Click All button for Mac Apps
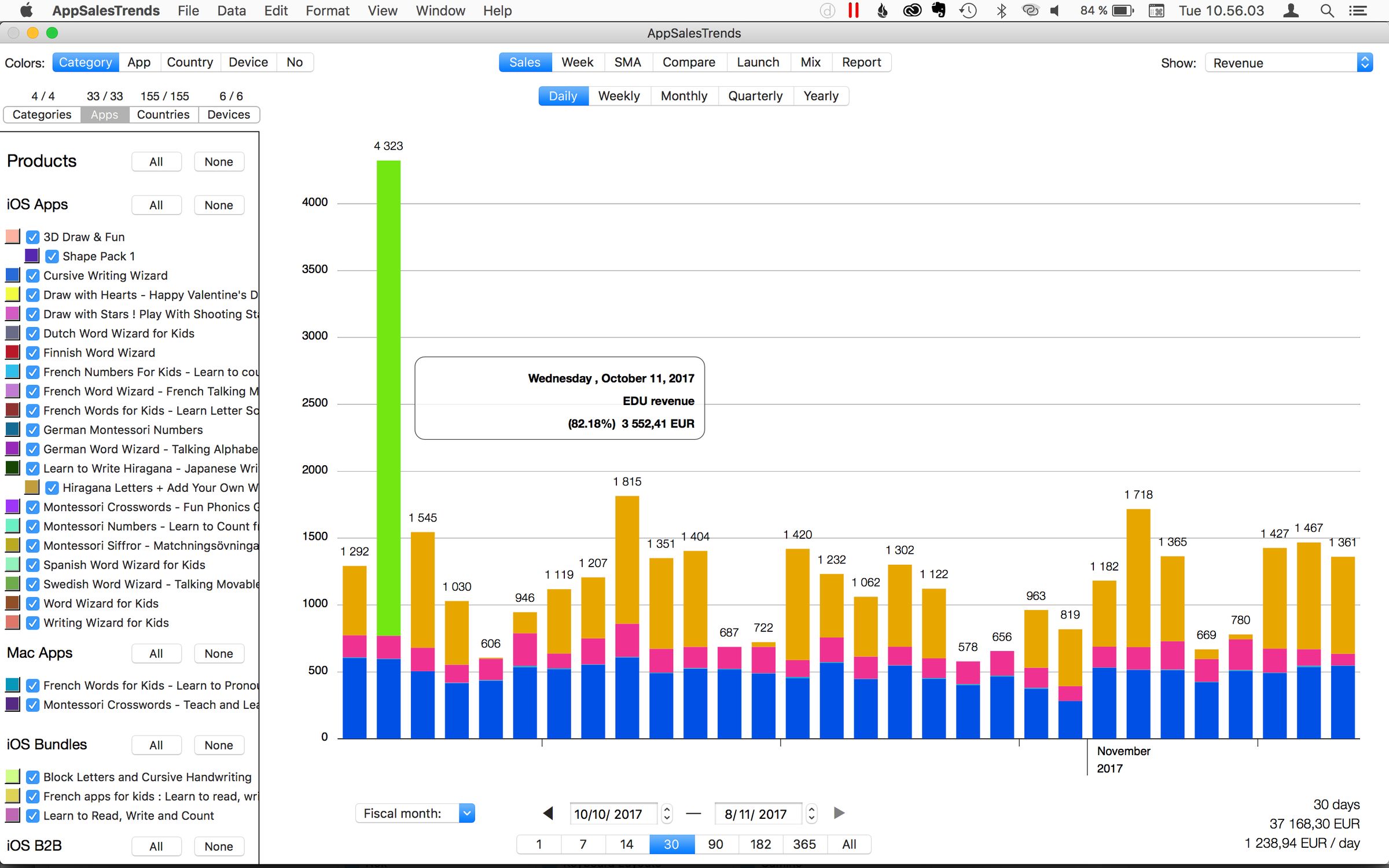Screen dimensions: 1389x868 156,653
